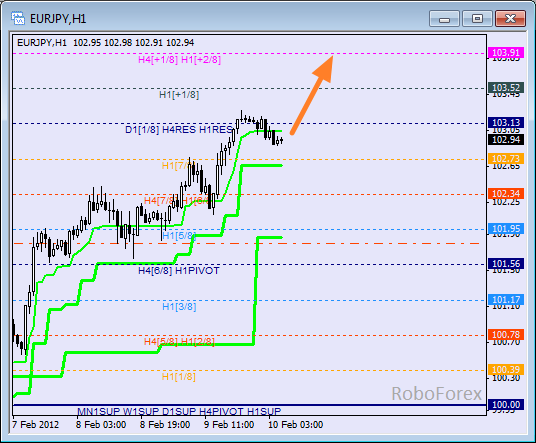Click the 'D1[1/8] H4RES H1RES' level label
Image resolution: width=536 pixels, height=443 pixels.
pyautogui.click(x=179, y=130)
